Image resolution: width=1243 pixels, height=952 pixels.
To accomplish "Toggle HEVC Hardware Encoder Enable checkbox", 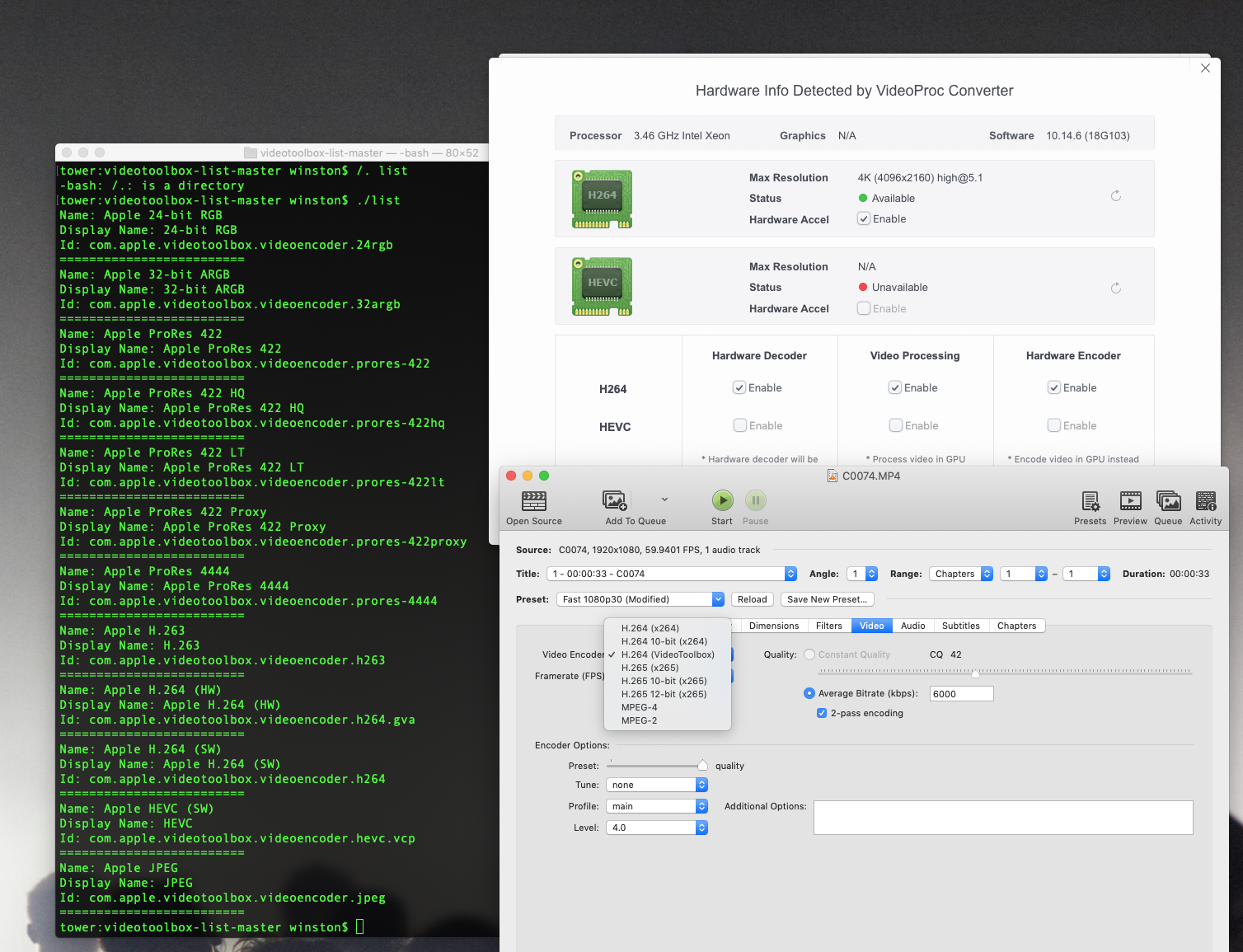I will coord(1054,425).
